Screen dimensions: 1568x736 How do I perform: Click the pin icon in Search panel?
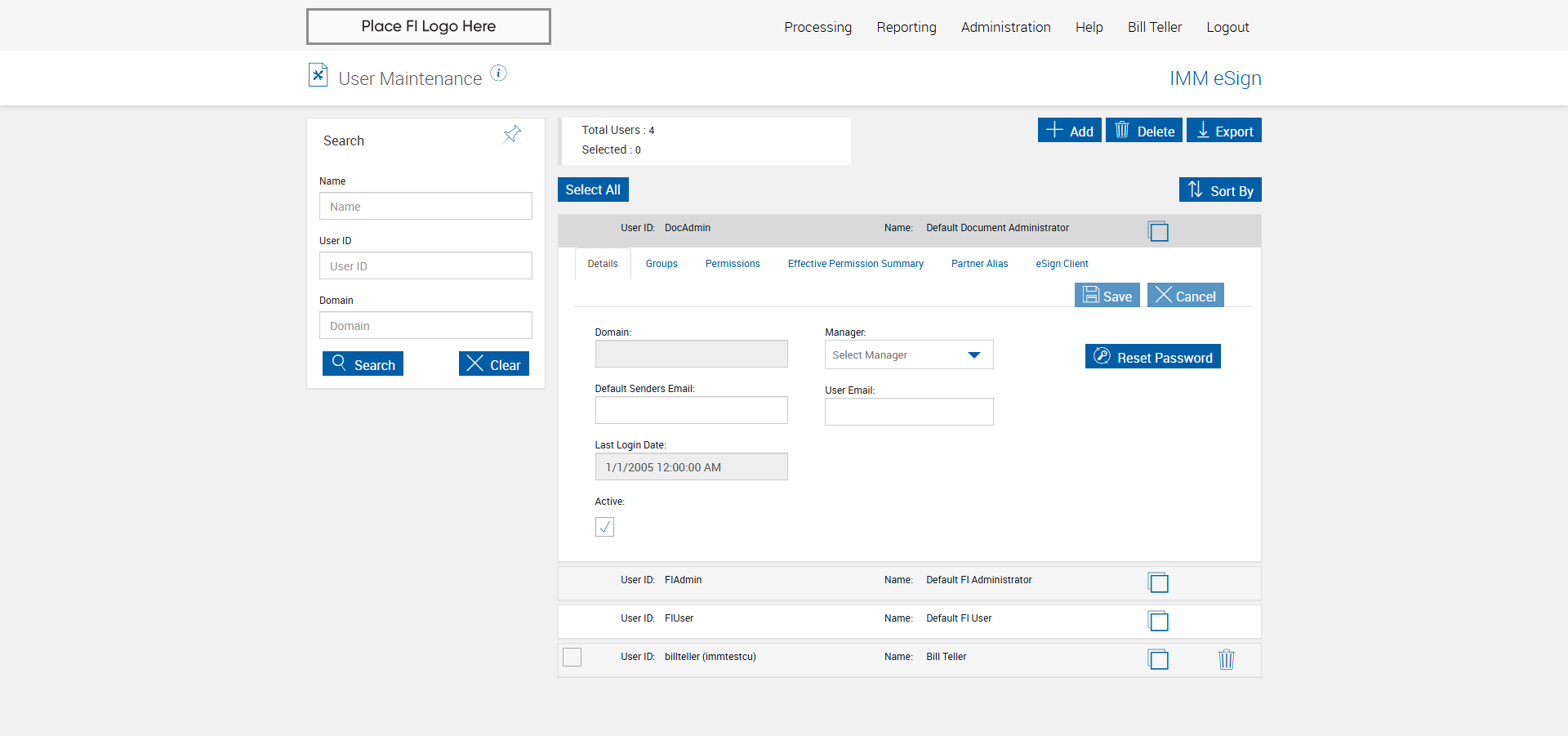click(x=512, y=135)
